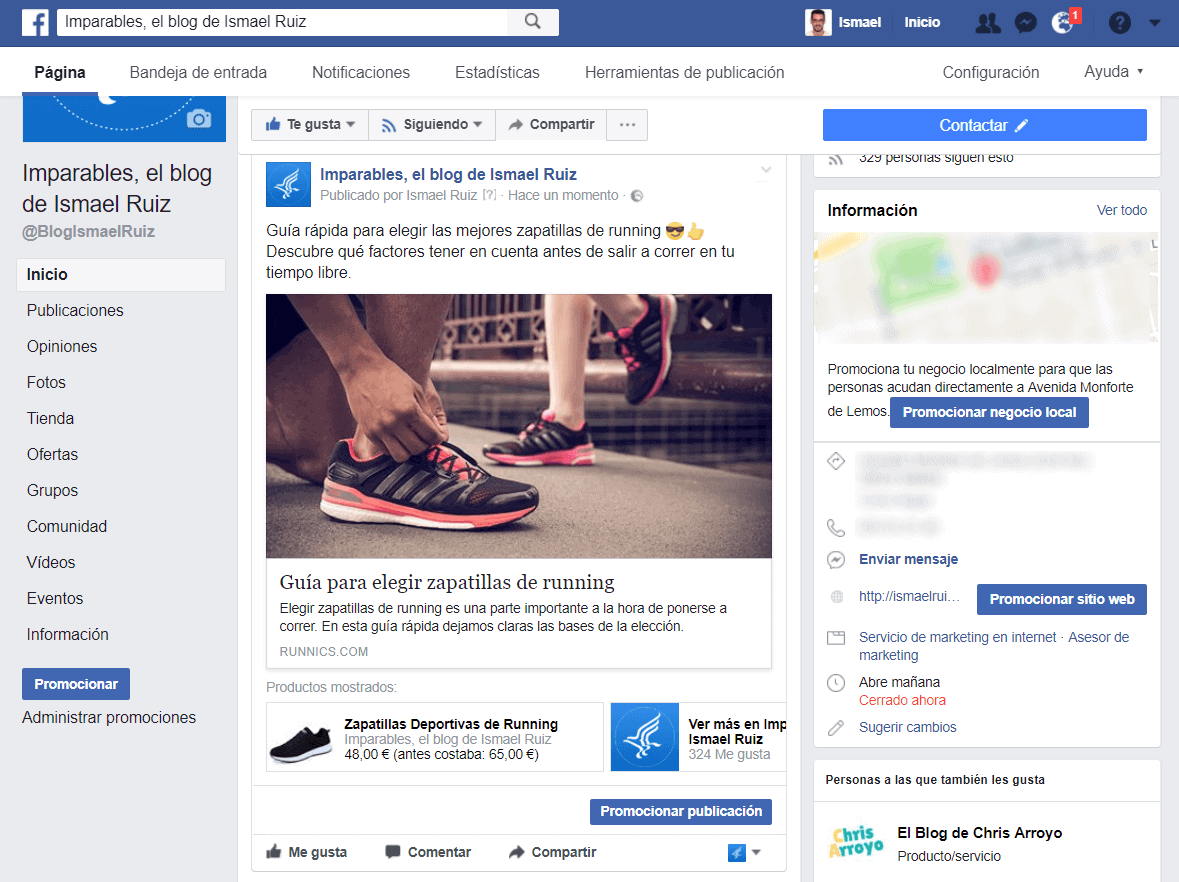
Task: Click the phone icon in Información
Action: click(836, 528)
